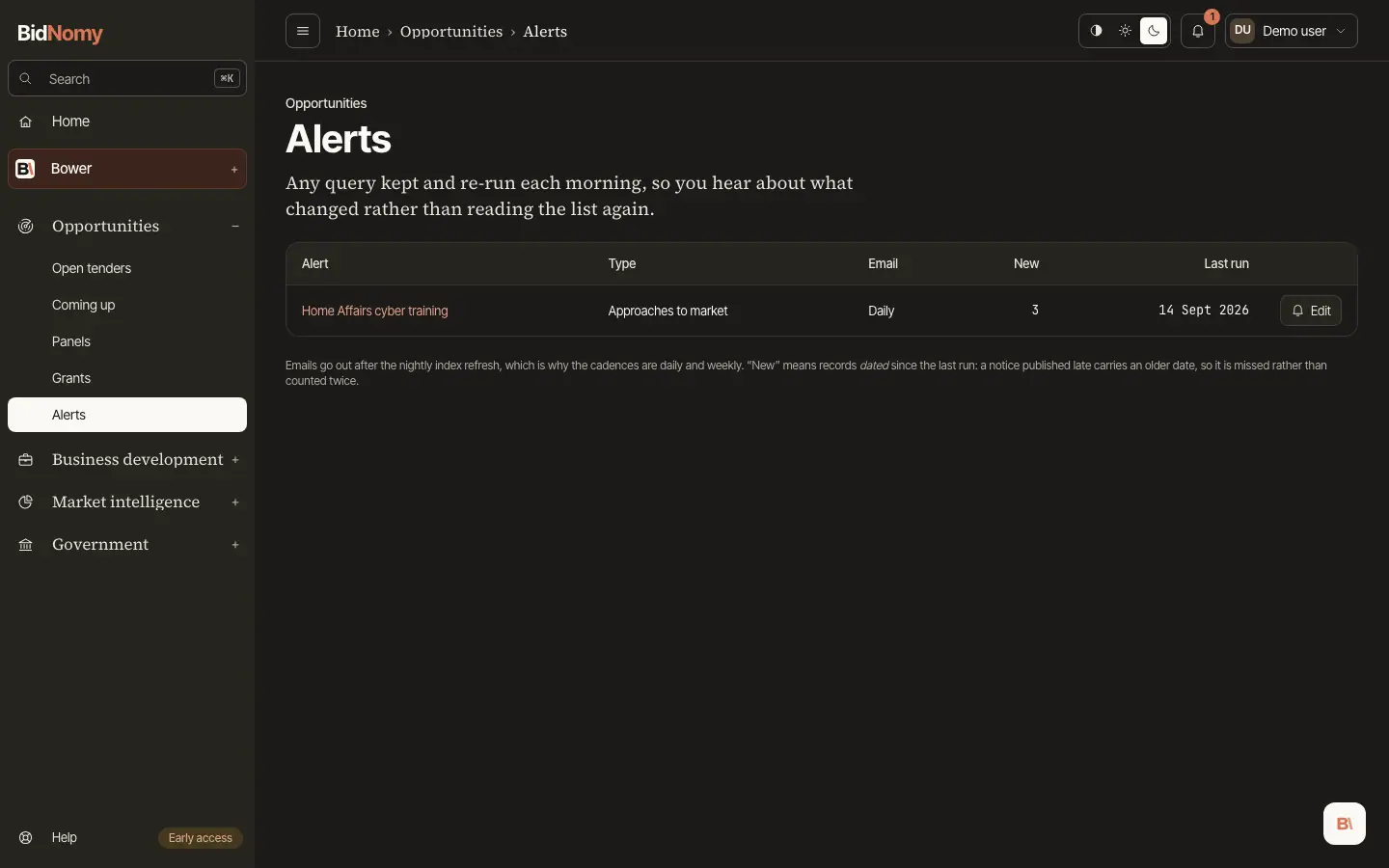This screenshot has height=868, width=1389.
Task: Edit the Home Affairs cyber training alert
Action: 1311,311
